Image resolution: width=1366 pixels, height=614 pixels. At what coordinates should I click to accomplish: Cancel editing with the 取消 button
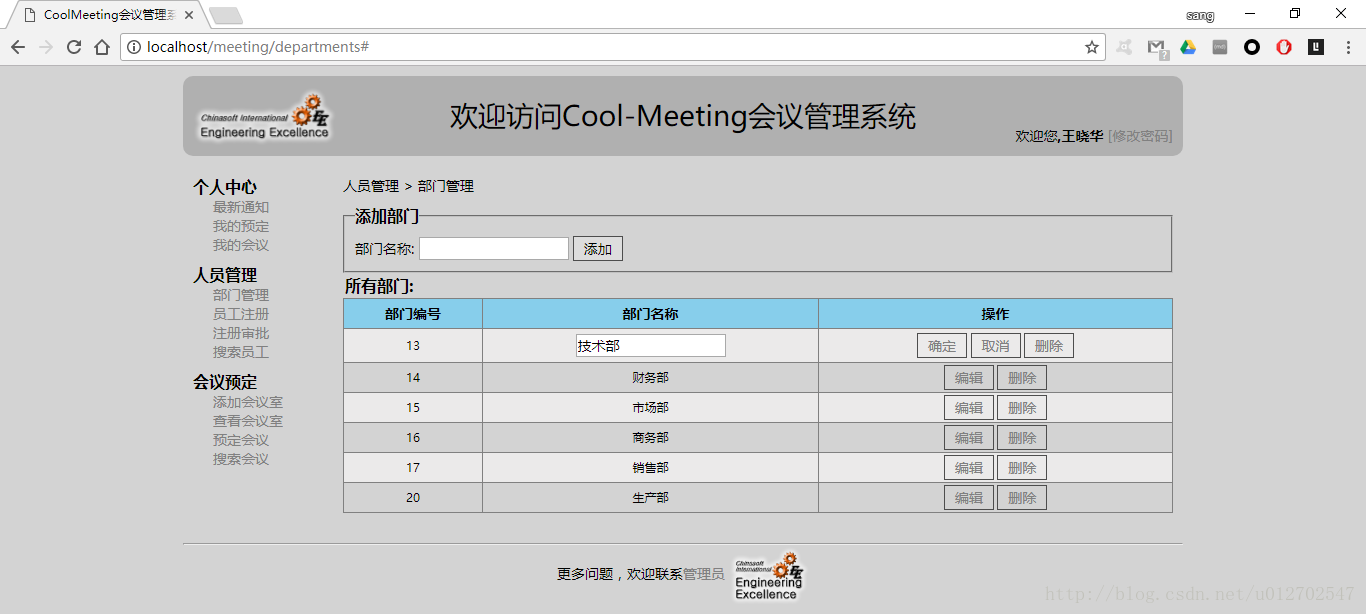coord(995,346)
